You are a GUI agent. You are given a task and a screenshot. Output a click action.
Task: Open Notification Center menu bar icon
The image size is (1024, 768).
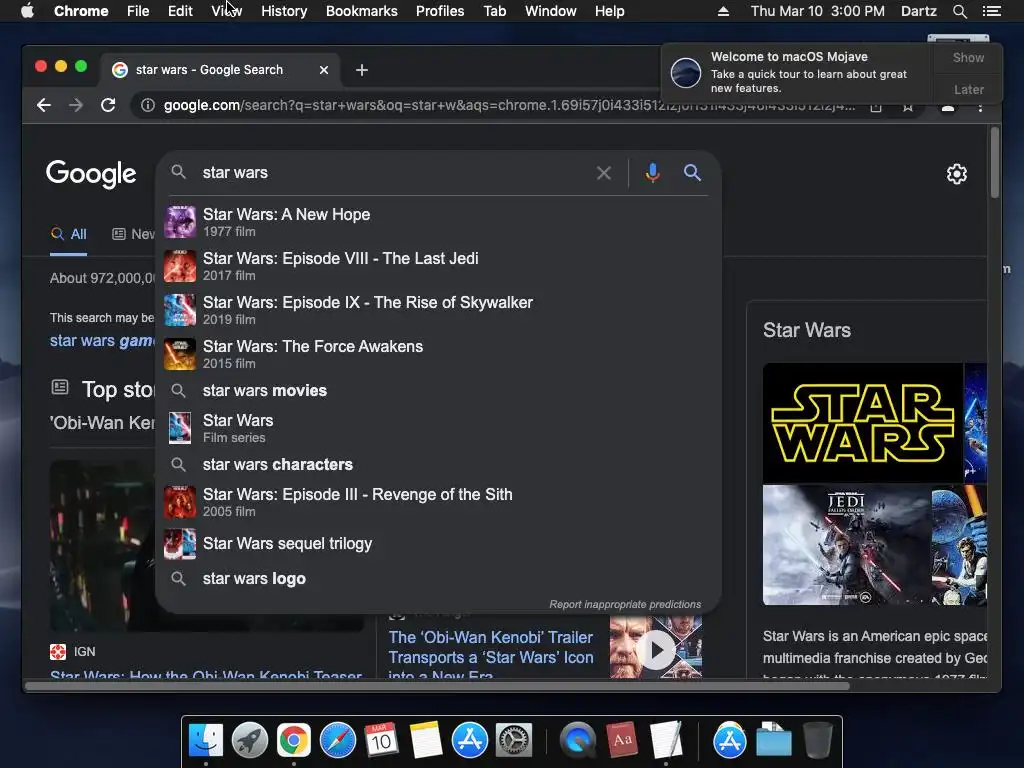[x=991, y=11]
